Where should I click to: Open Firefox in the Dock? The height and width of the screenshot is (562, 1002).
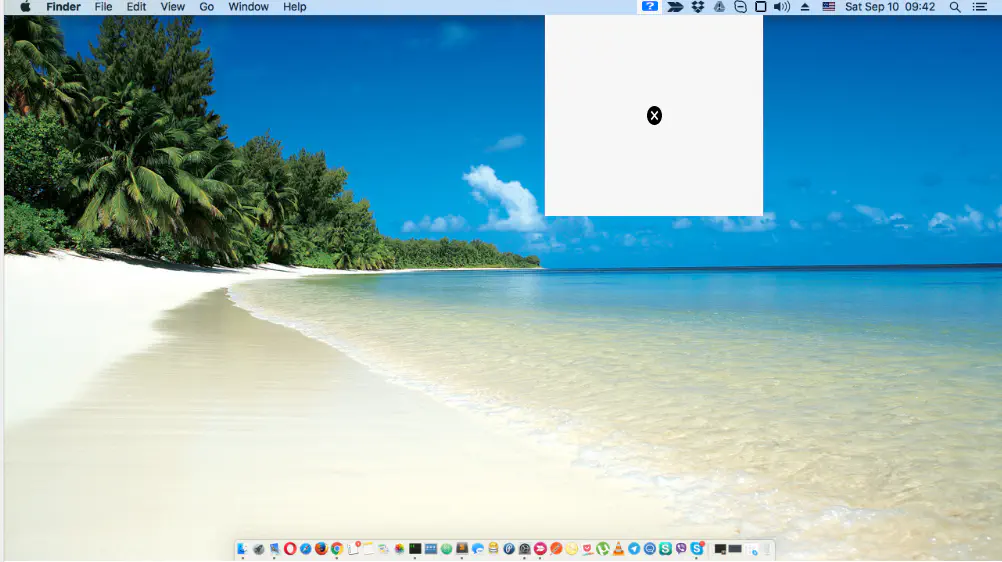(x=321, y=549)
